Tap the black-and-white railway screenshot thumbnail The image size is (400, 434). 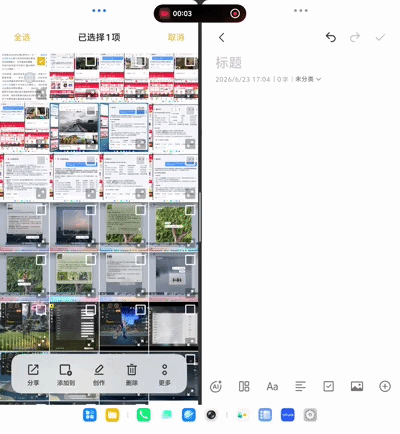pyautogui.click(x=74, y=128)
